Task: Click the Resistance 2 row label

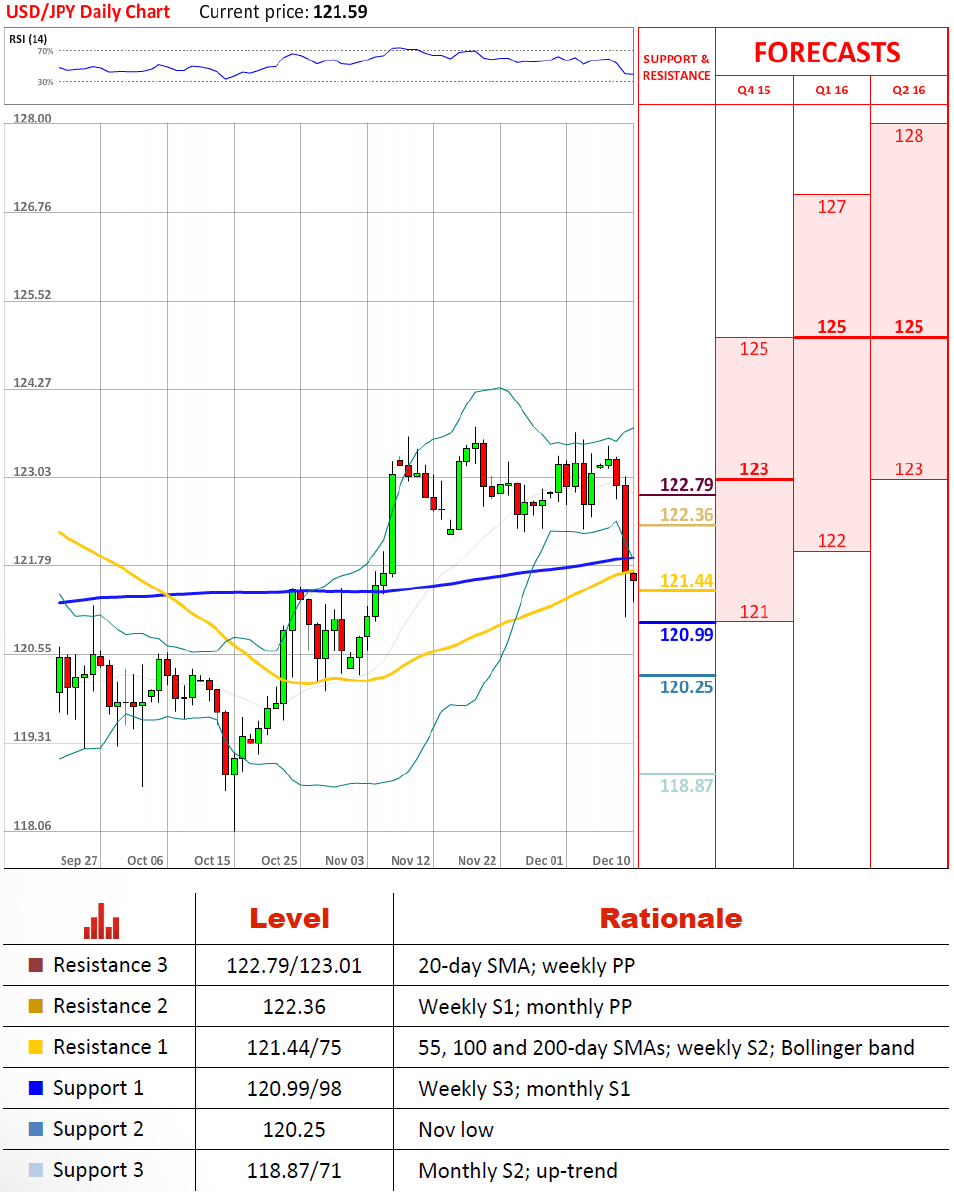Action: point(110,1006)
